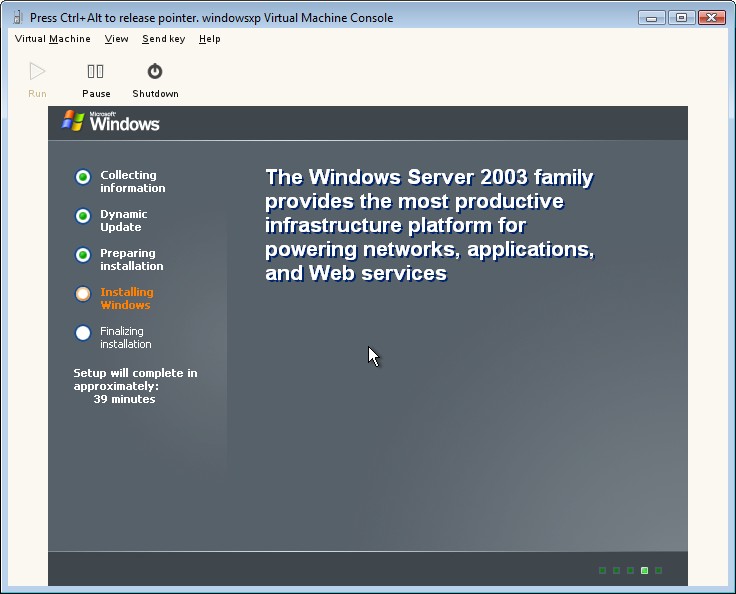
Task: Click the Windows Server 2003 family headline
Action: tap(429, 225)
